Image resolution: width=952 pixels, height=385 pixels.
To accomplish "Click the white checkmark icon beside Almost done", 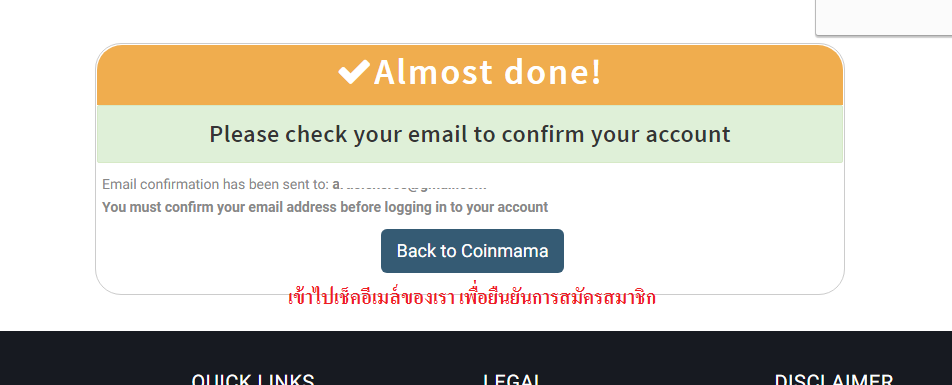I will coord(354,72).
